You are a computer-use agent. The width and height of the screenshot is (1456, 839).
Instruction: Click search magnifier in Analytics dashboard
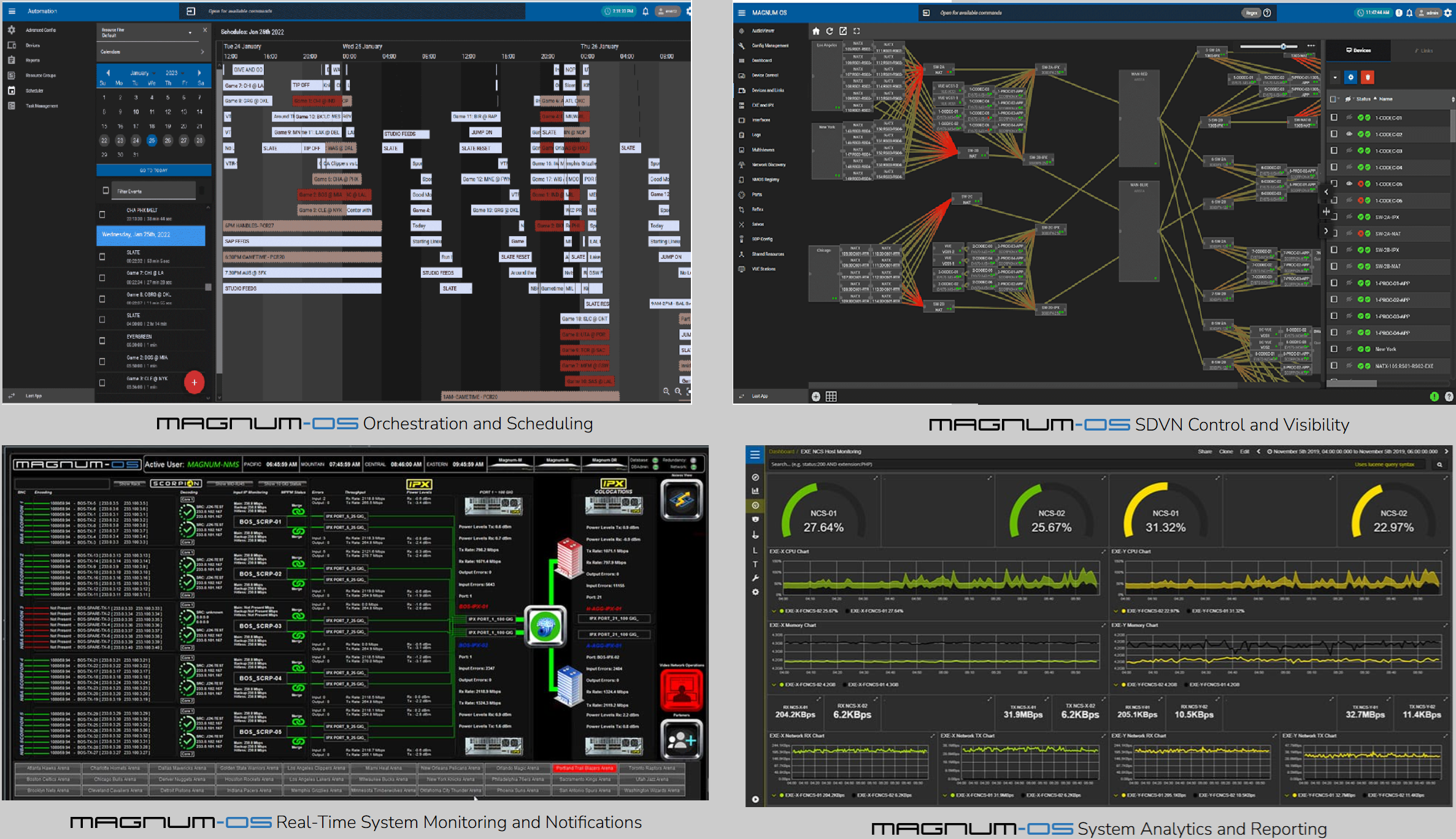tap(1439, 465)
